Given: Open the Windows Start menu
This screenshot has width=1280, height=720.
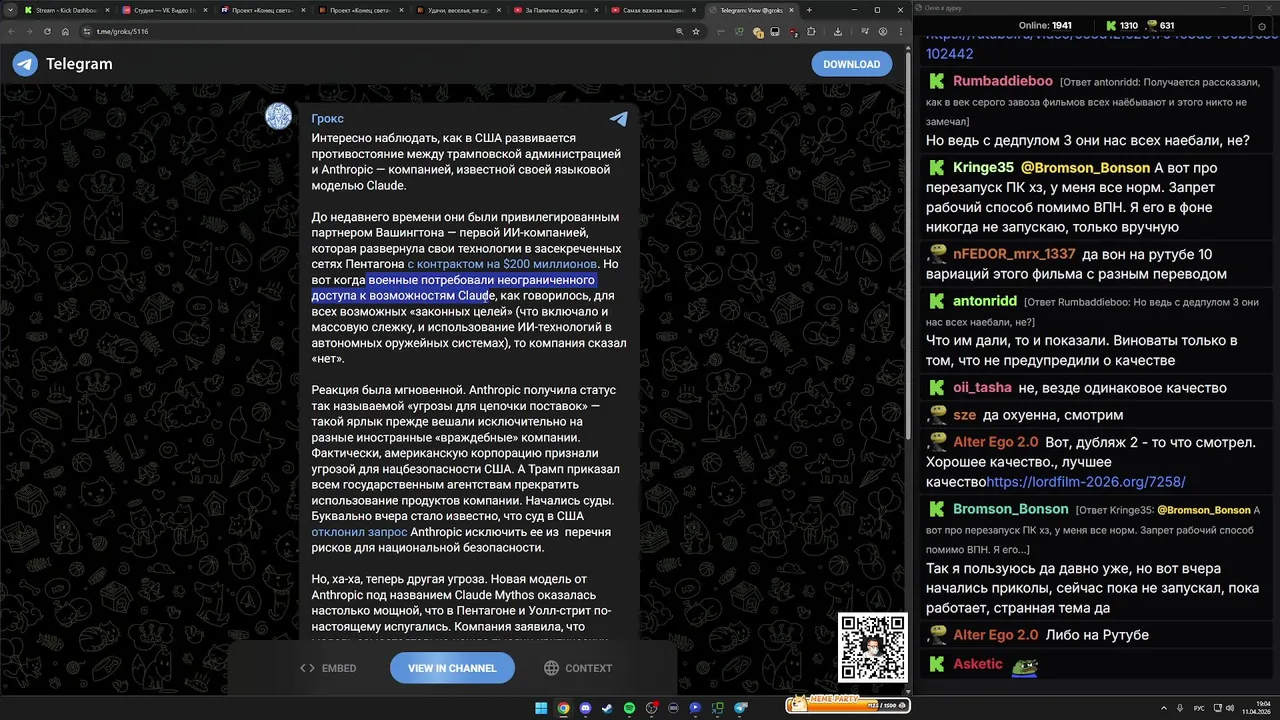Looking at the screenshot, I should [541, 708].
